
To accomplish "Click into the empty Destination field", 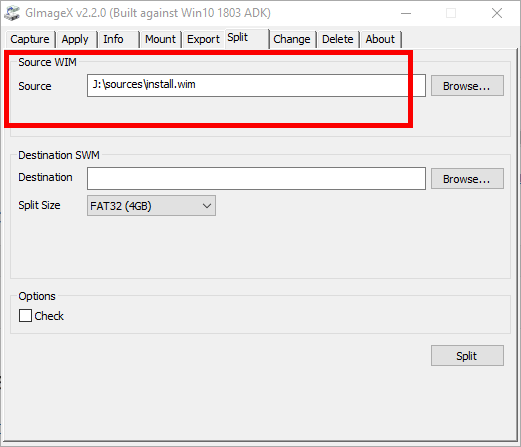I will click(x=256, y=179).
